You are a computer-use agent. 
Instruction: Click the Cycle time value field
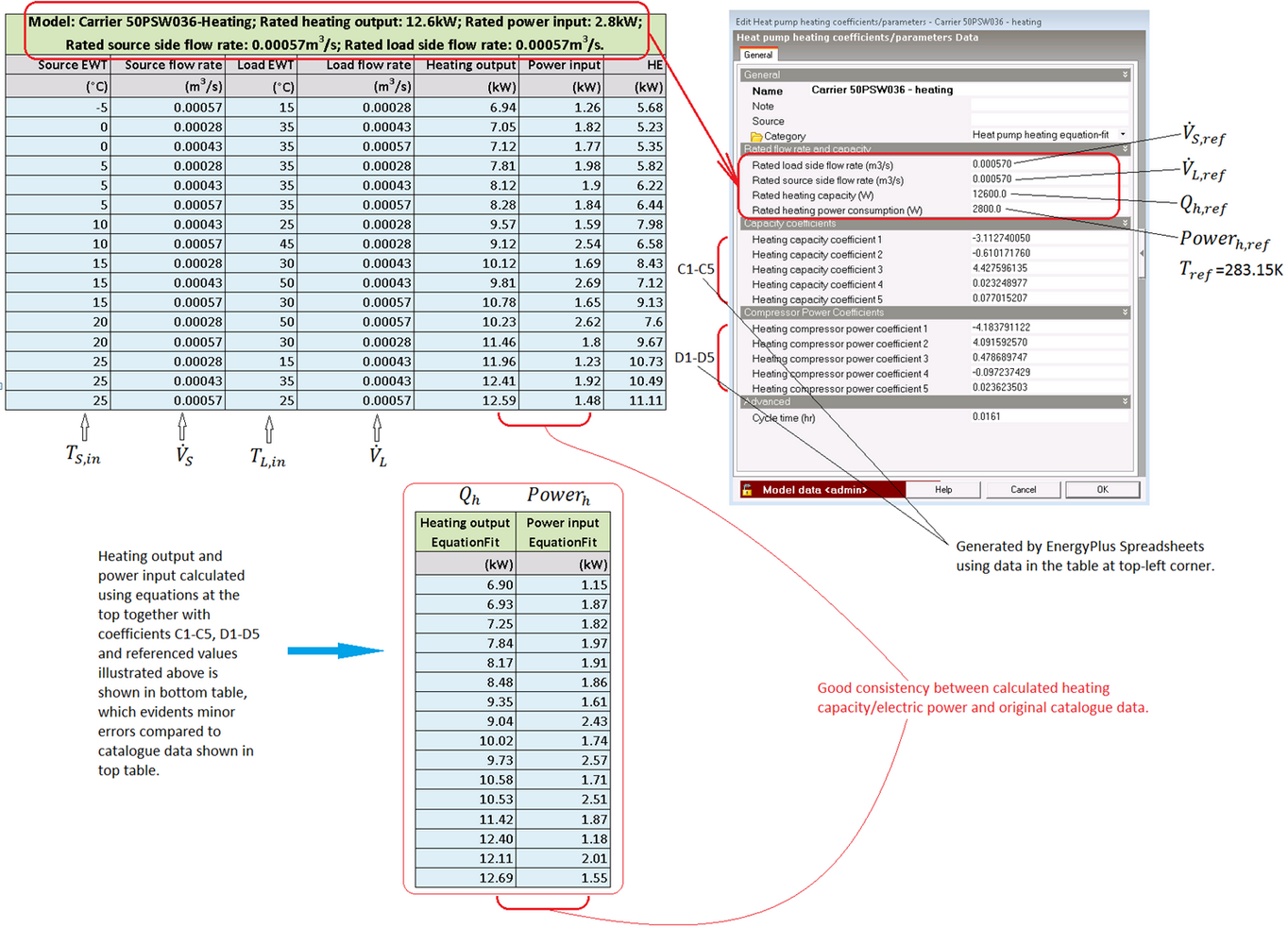coord(987,416)
